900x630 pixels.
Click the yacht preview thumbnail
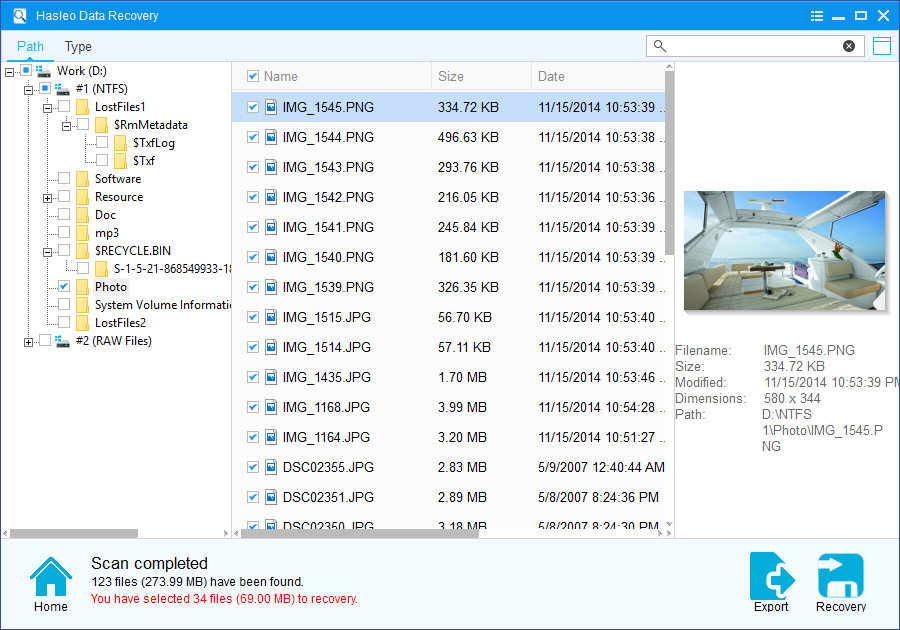(785, 251)
